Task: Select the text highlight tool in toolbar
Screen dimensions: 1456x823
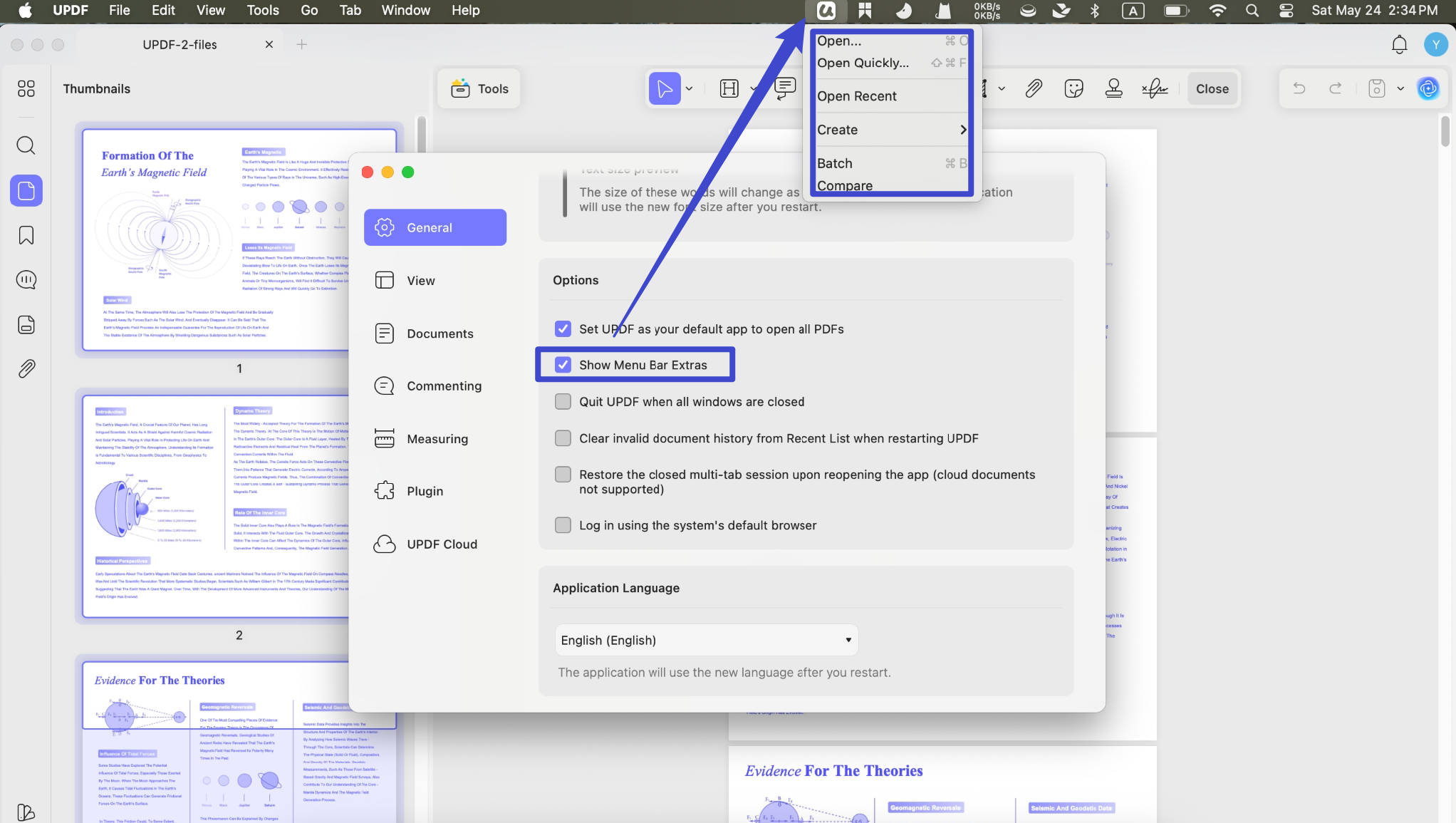Action: 729,88
